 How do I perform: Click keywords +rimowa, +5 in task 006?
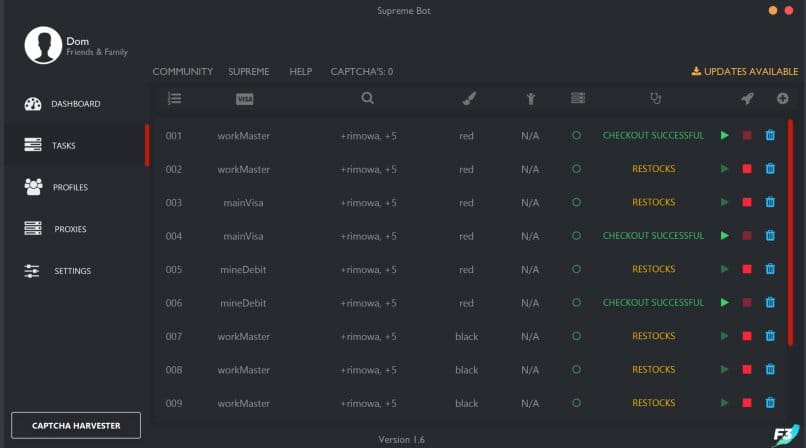tap(369, 303)
